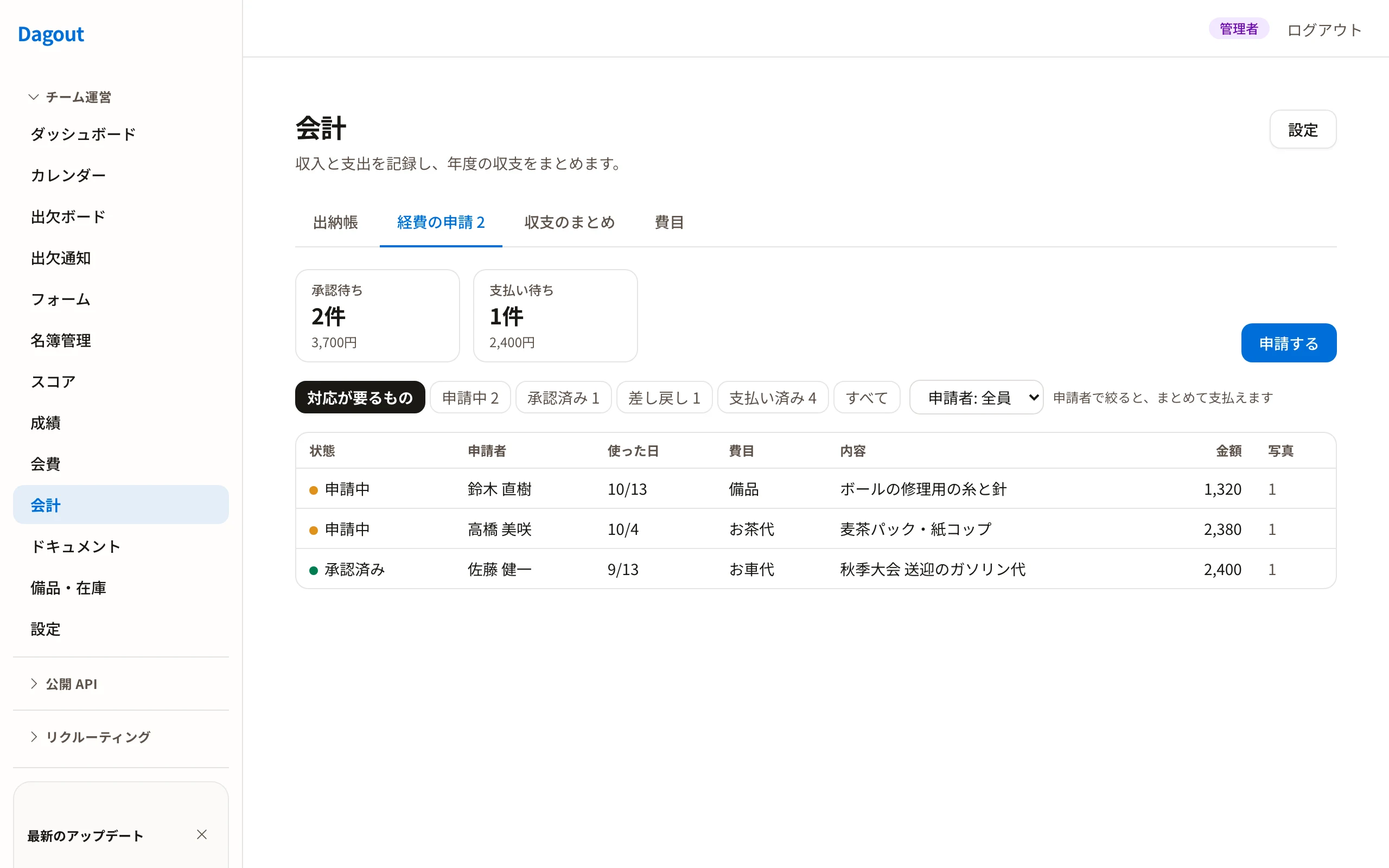The height and width of the screenshot is (868, 1389).
Task: Filter by 差し戻し 1
Action: click(664, 397)
